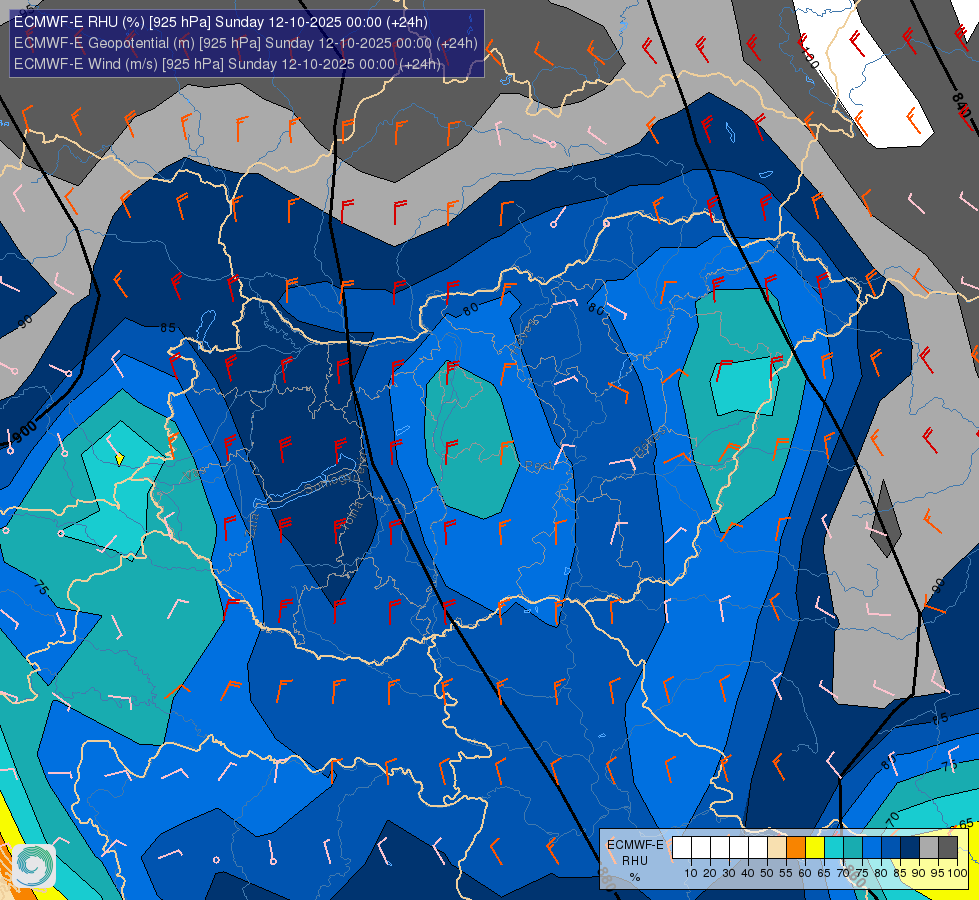Select the light gray 90-95 legend swatch

[x=929, y=848]
